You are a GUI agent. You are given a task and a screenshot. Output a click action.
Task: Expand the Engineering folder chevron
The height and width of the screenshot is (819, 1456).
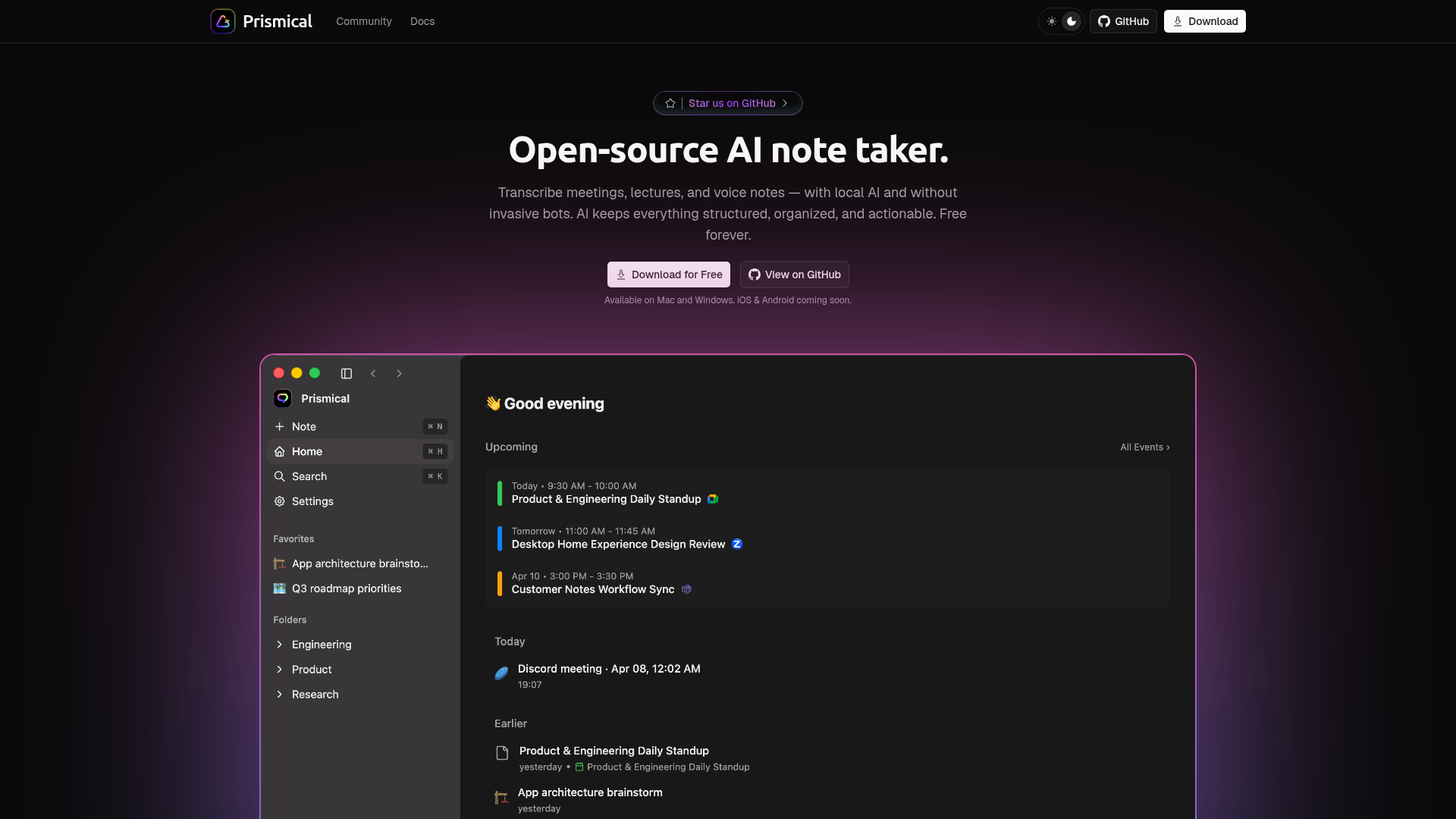pos(280,645)
